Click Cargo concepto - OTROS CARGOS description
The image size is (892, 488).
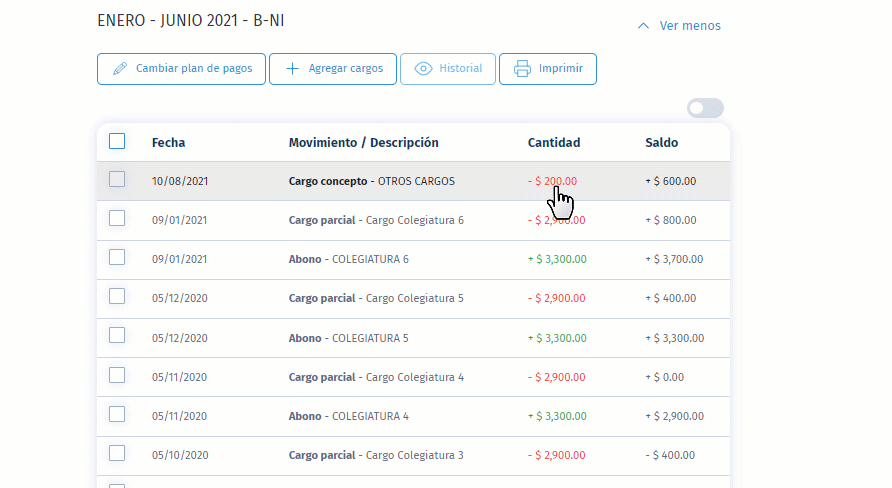[x=371, y=181]
